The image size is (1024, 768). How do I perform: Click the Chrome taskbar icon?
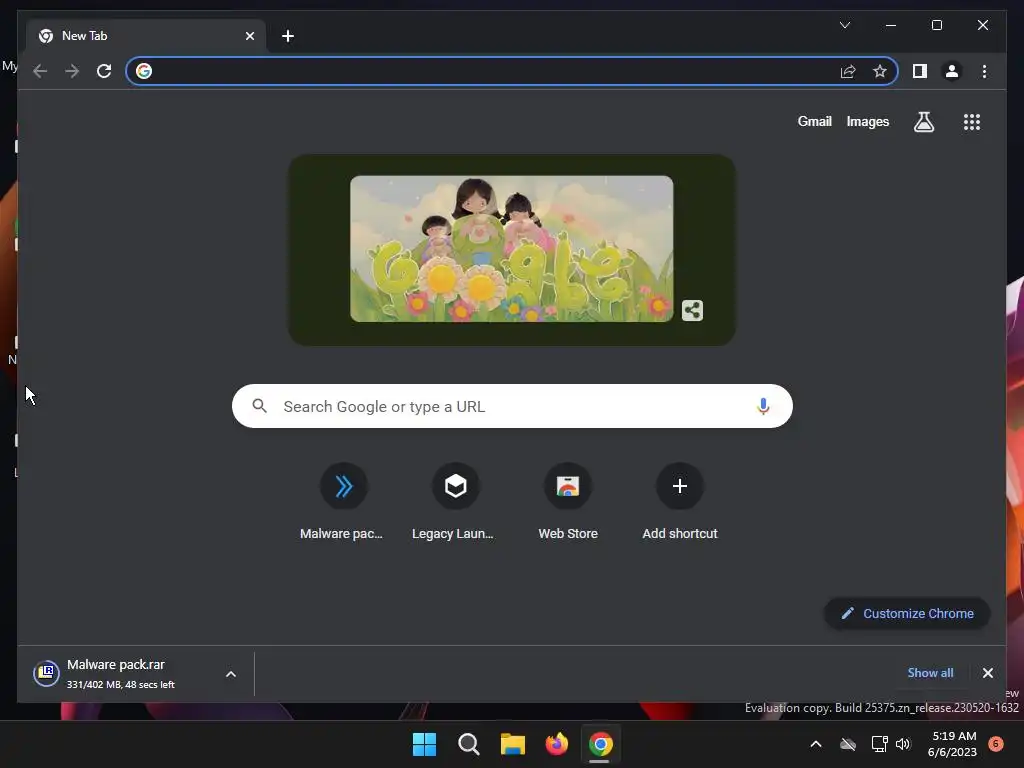(600, 744)
